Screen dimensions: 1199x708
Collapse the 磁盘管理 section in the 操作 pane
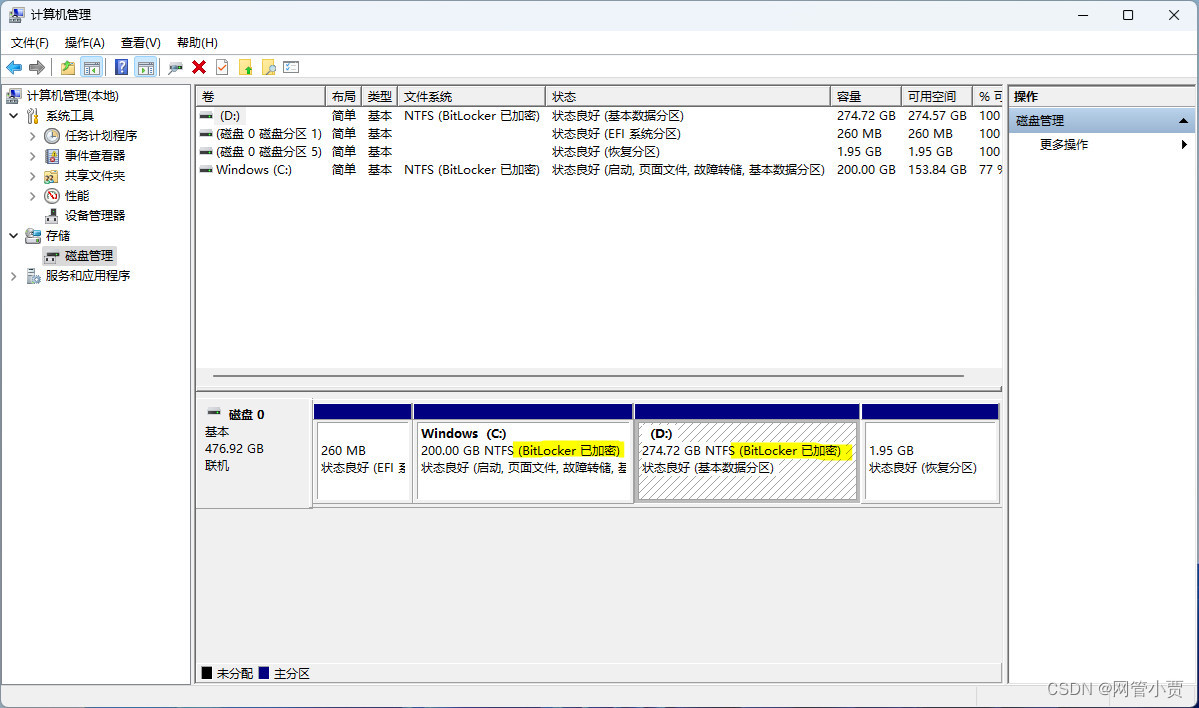(1183, 121)
